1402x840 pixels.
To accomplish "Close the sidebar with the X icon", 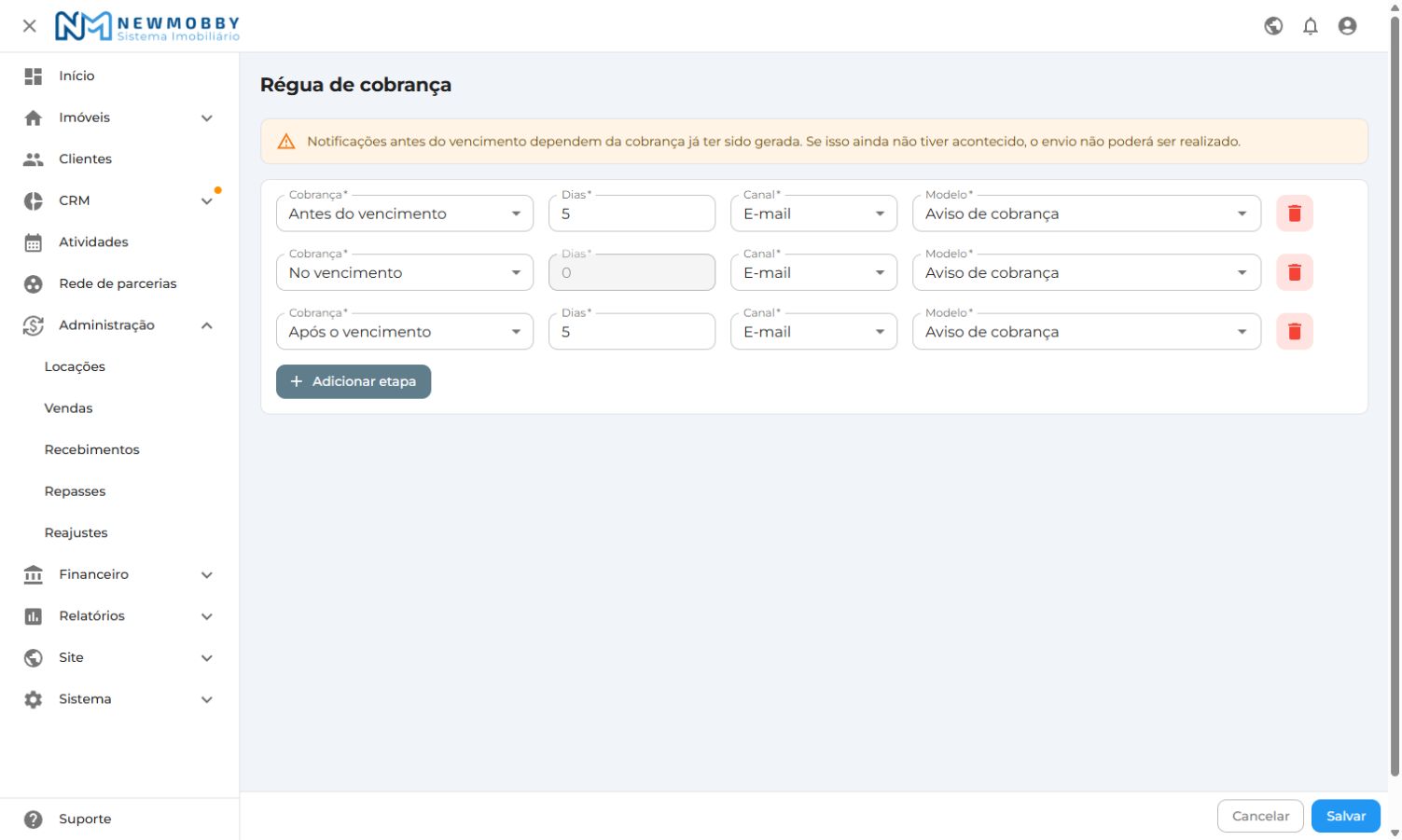I will click(x=30, y=26).
